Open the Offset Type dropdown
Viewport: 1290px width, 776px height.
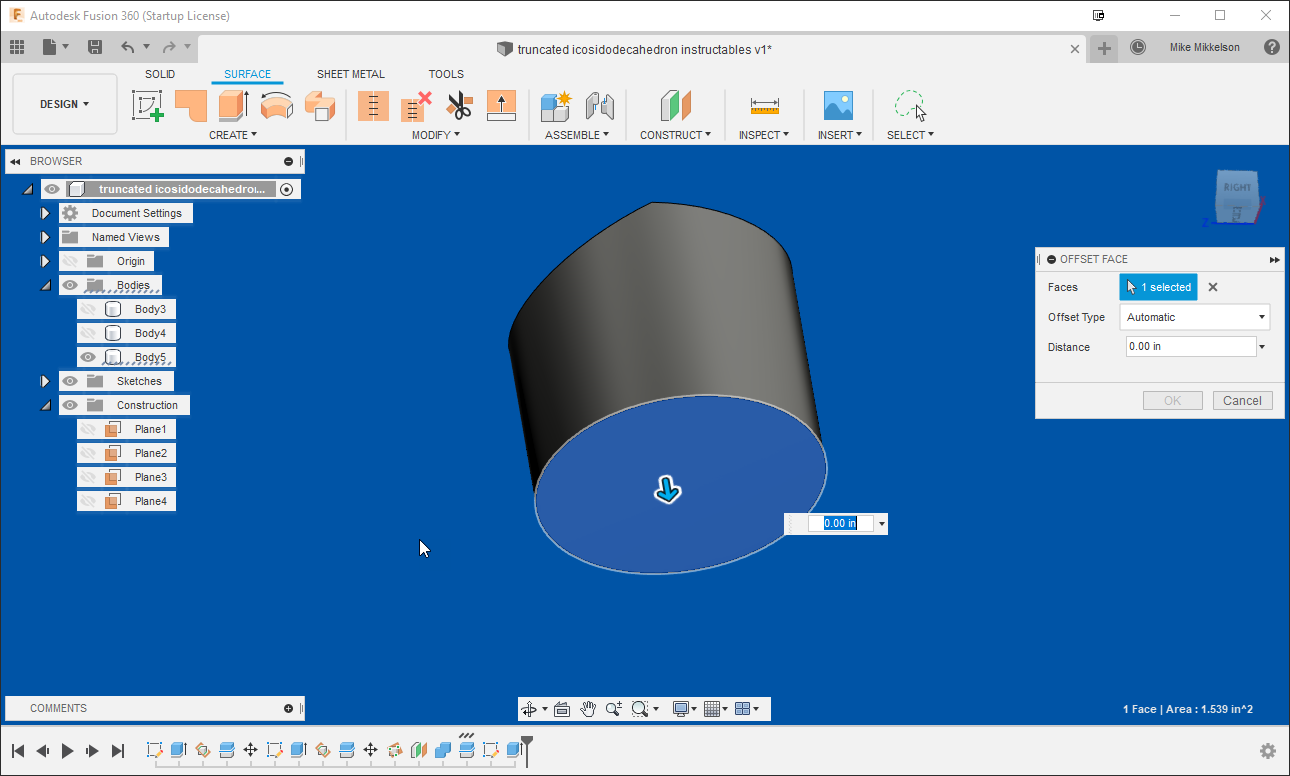1263,317
